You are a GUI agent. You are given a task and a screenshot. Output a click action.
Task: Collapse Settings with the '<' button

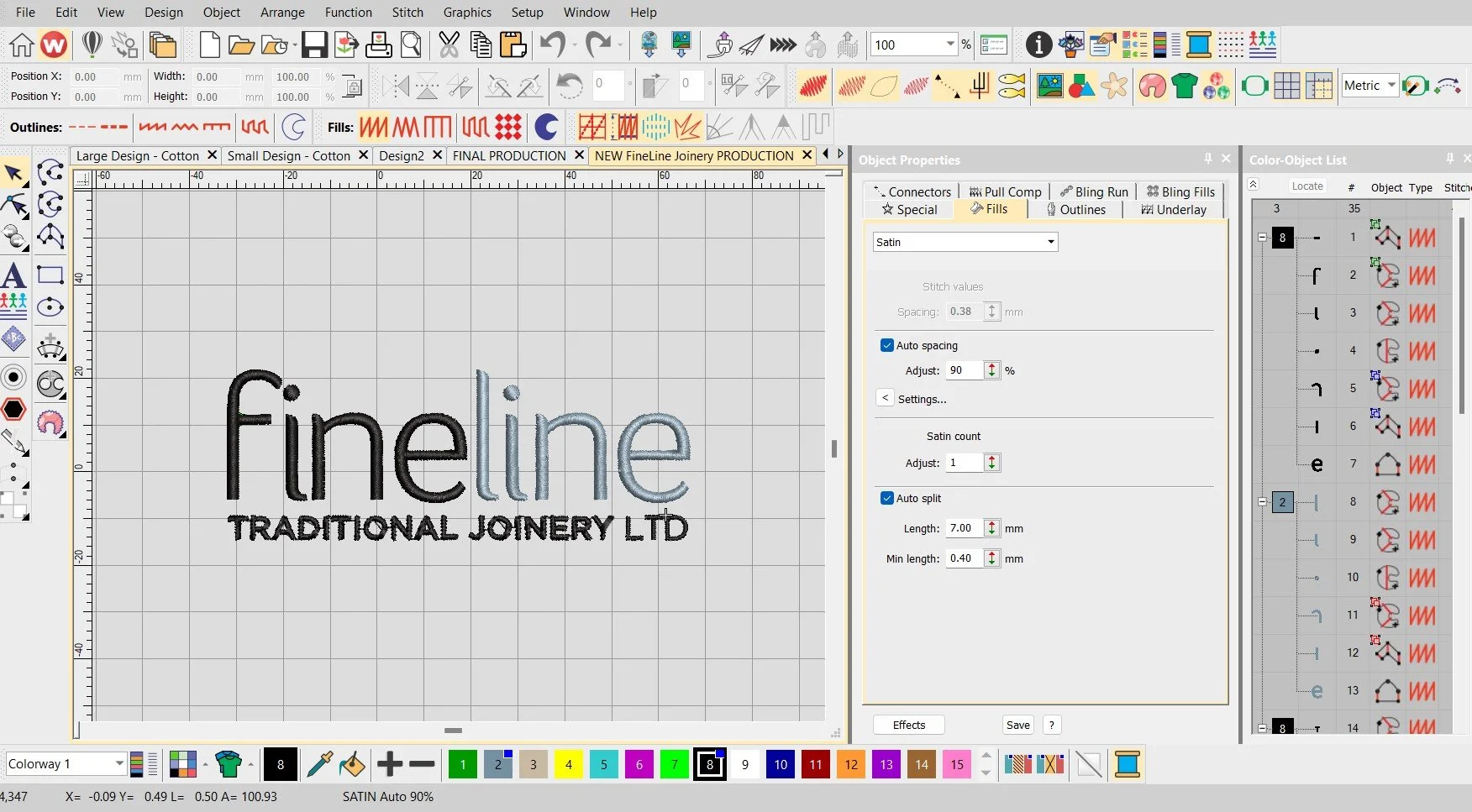point(885,398)
